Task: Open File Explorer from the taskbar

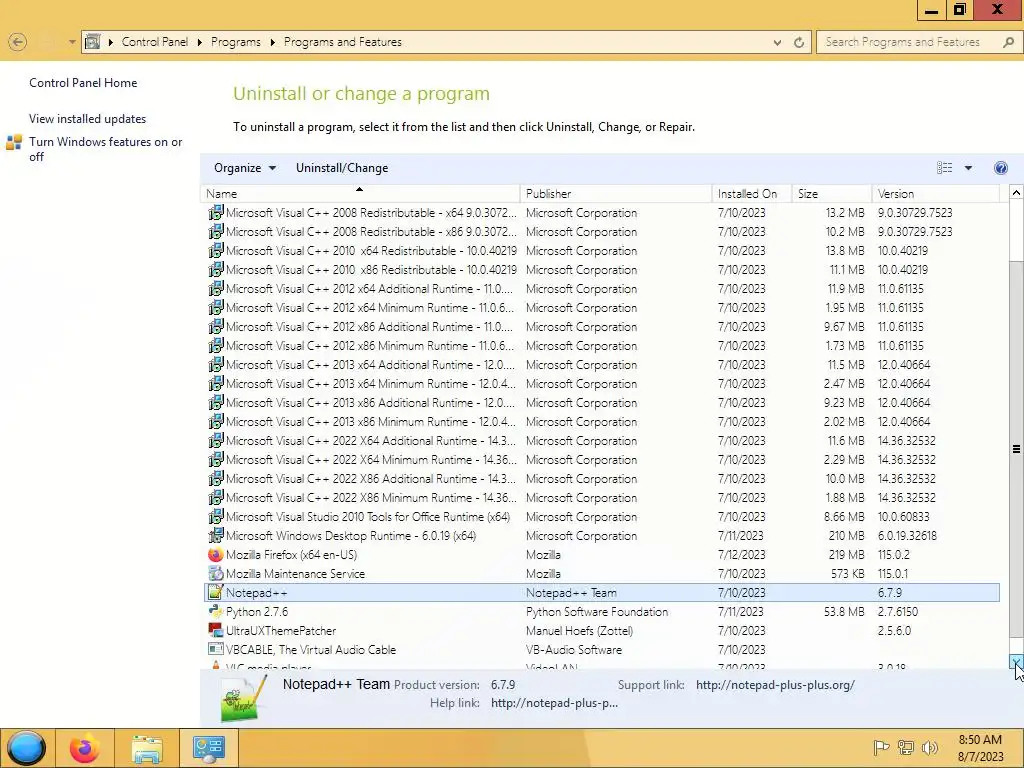Action: pyautogui.click(x=147, y=748)
